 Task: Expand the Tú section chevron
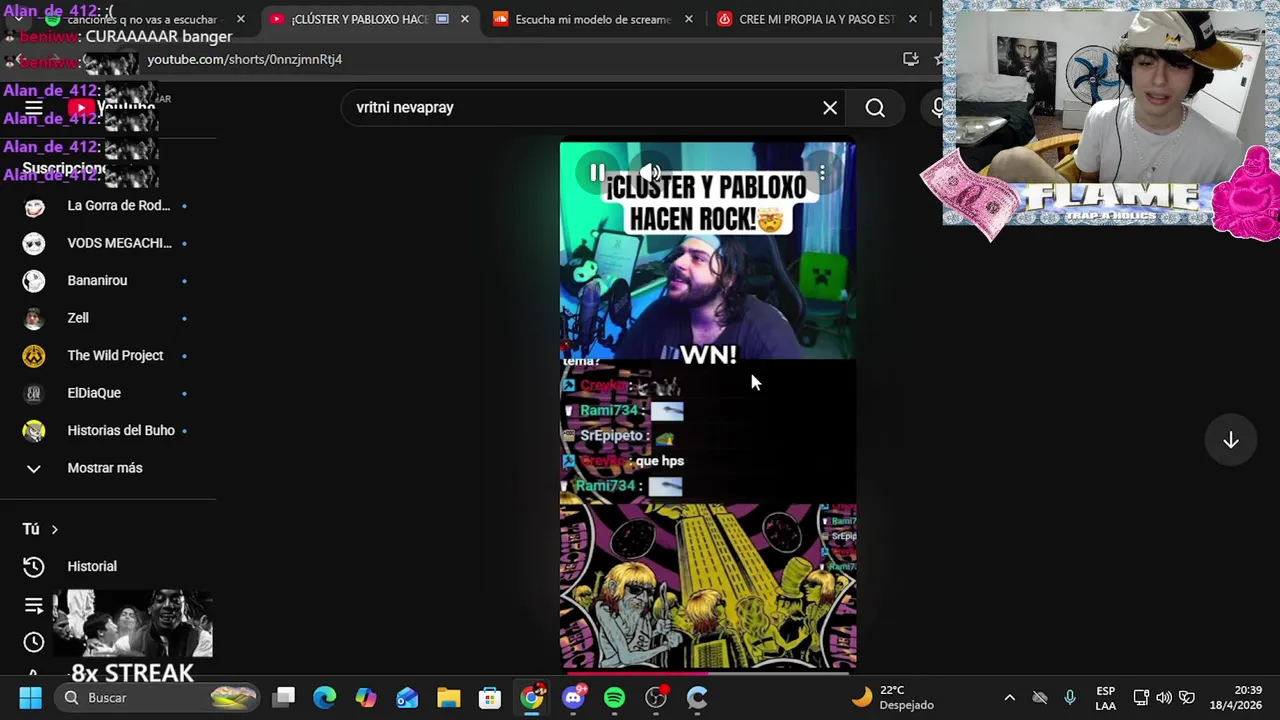coord(55,529)
